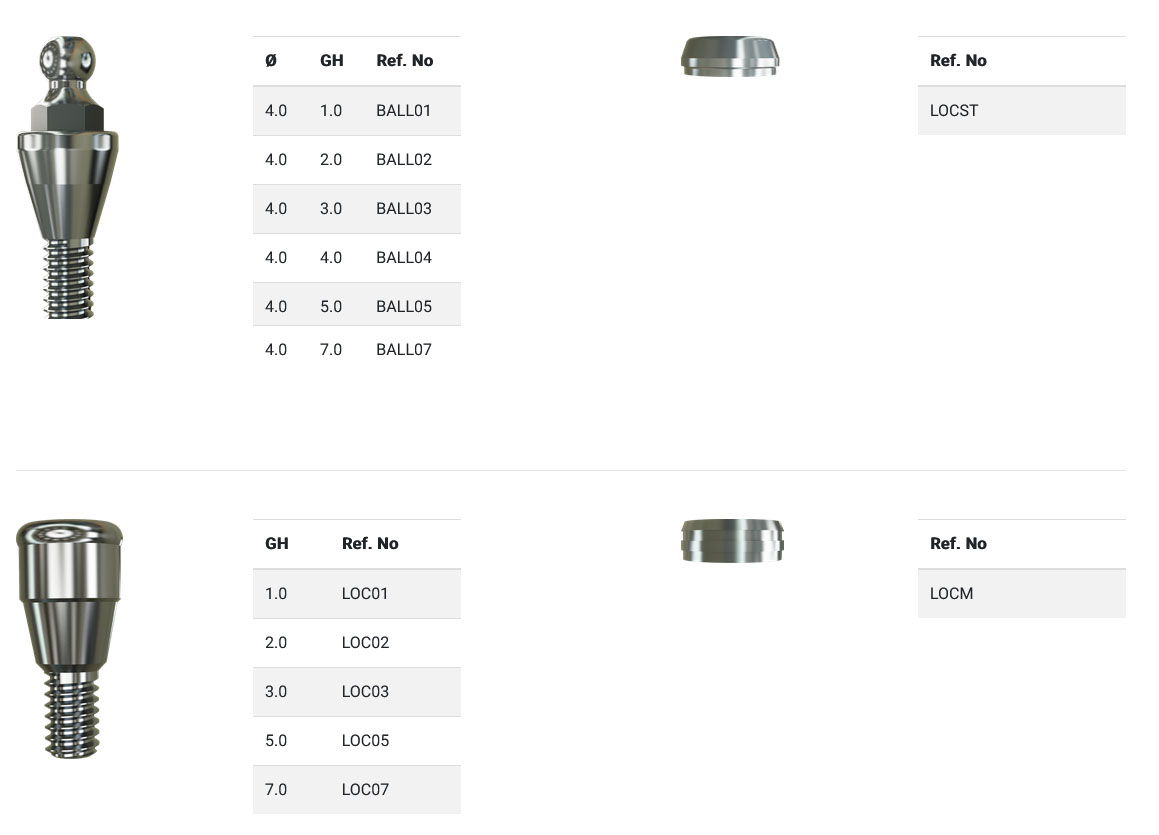Select the LOCST cap image
Screen dimensions: 1159x835
pos(729,56)
